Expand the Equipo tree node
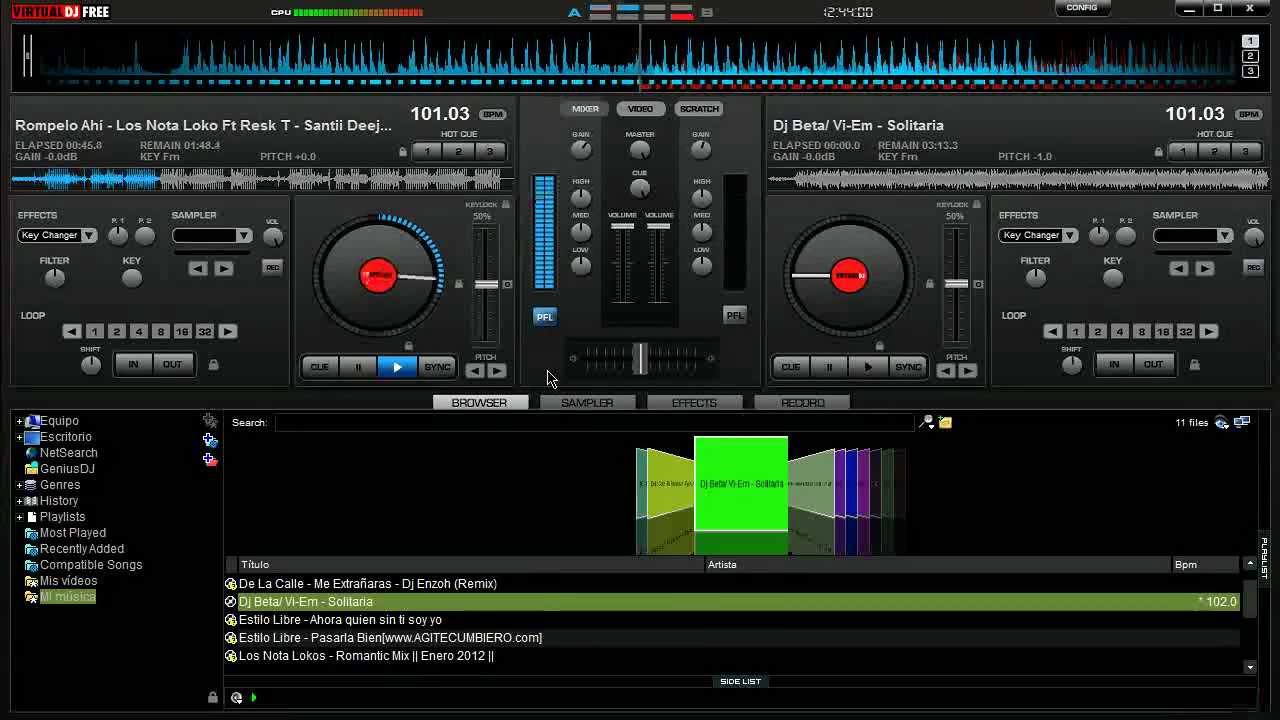The height and width of the screenshot is (720, 1280). (x=19, y=422)
